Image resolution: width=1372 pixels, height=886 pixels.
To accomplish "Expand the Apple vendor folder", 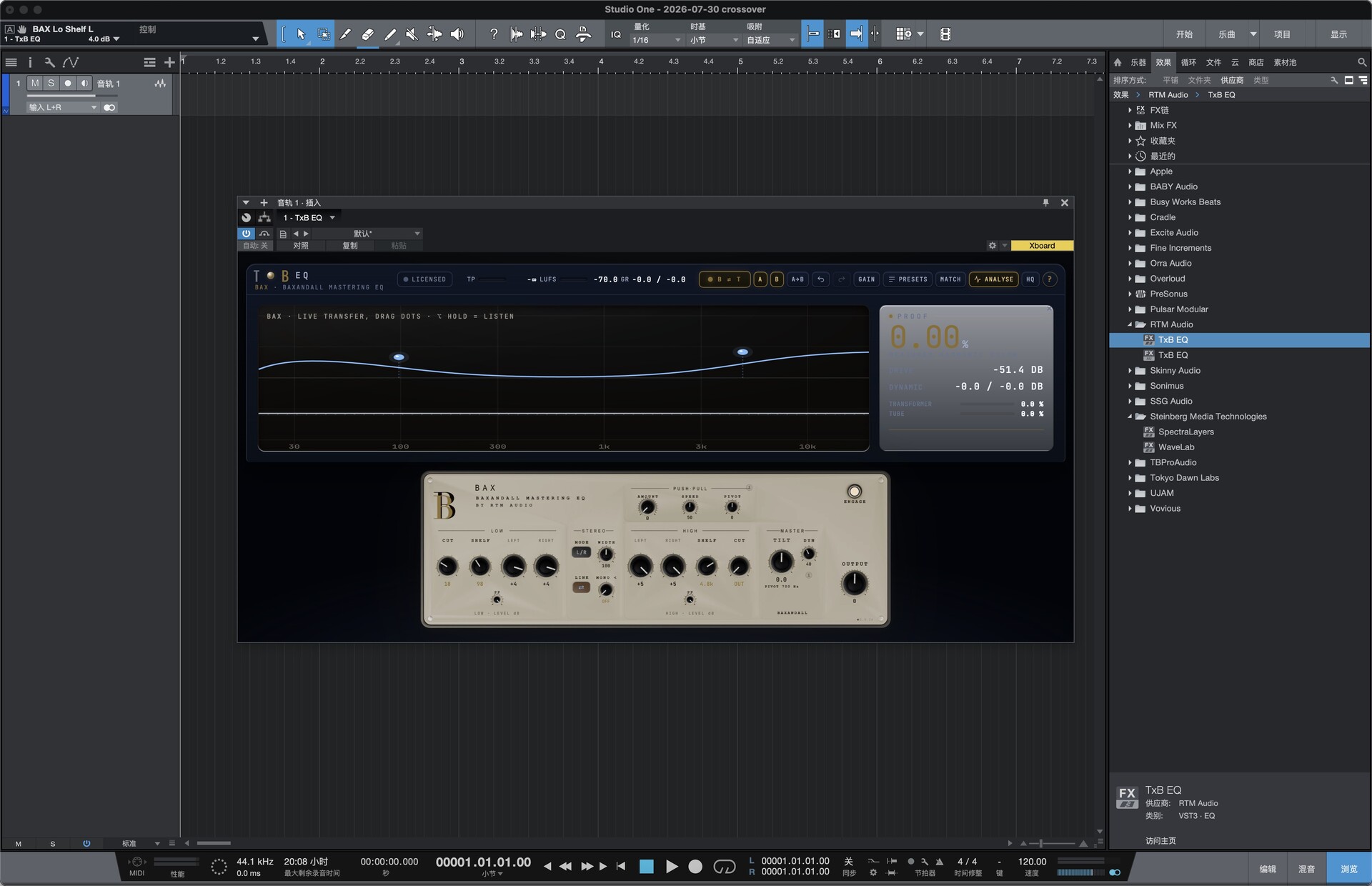I will [x=1130, y=171].
